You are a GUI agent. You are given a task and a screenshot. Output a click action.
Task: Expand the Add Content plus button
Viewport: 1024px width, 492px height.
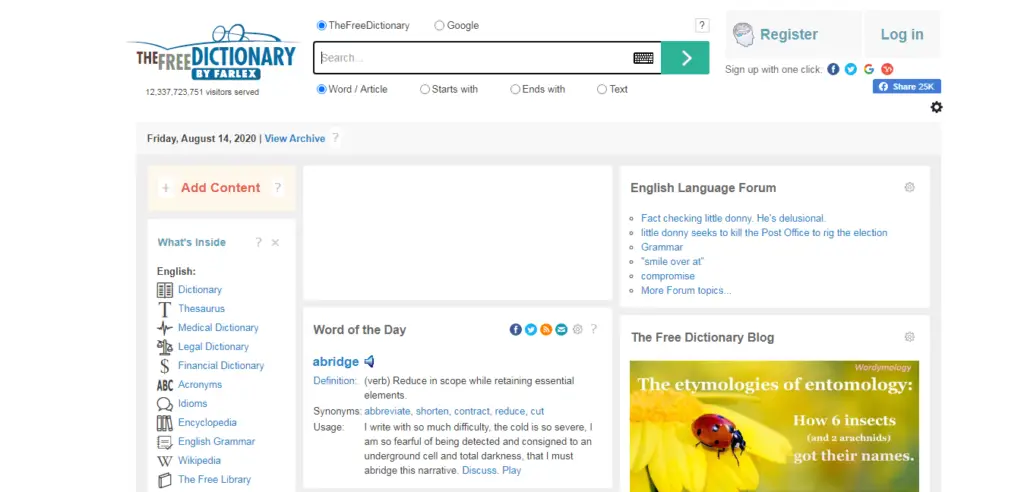point(166,188)
